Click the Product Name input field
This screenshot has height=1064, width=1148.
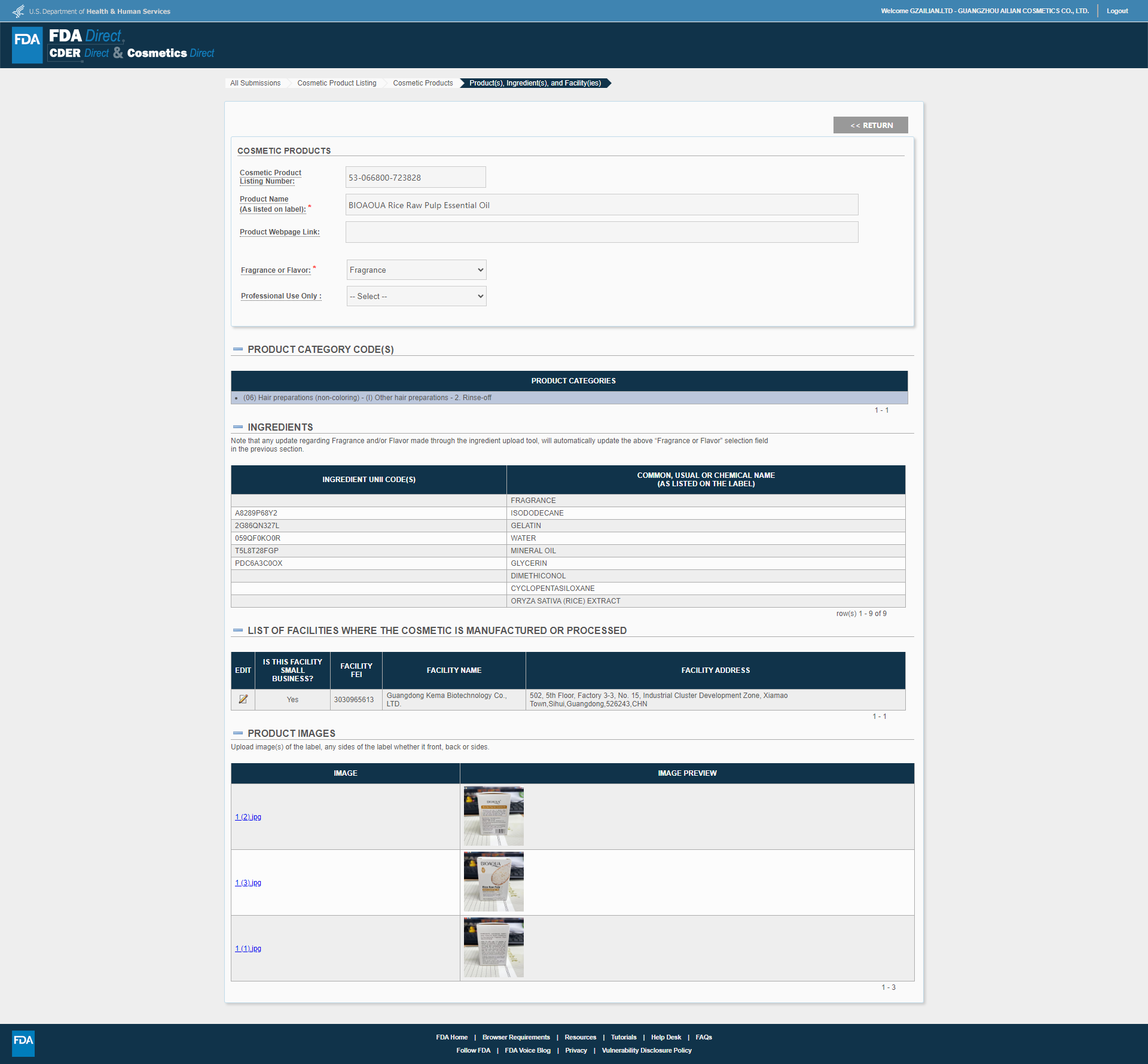click(602, 205)
